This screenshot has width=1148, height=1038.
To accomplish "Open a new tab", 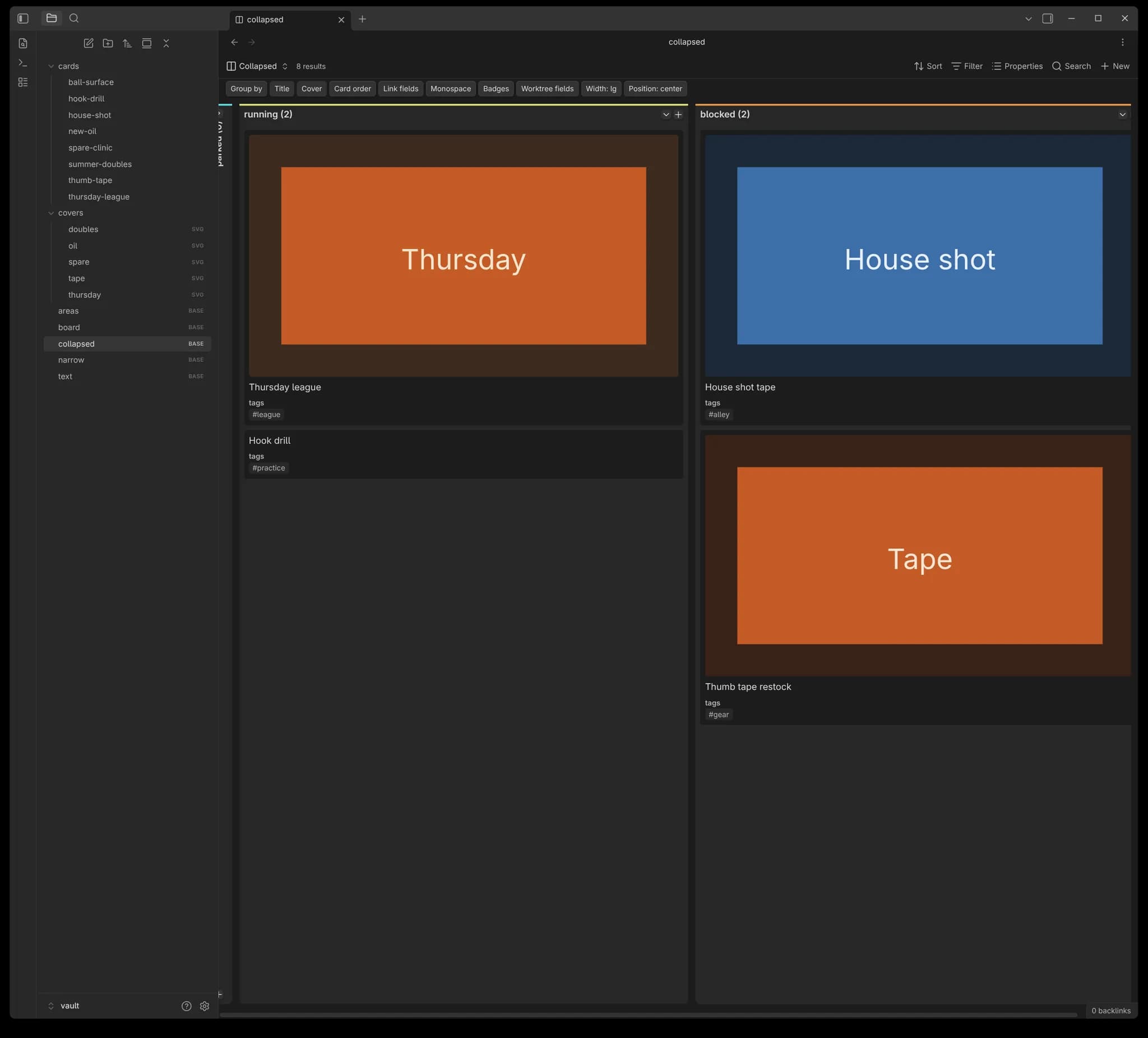I will pyautogui.click(x=362, y=19).
